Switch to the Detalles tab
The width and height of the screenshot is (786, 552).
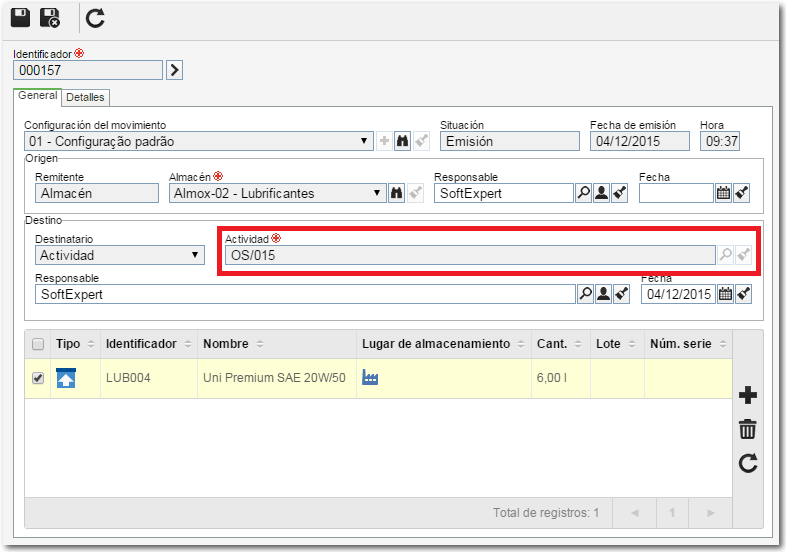click(85, 97)
